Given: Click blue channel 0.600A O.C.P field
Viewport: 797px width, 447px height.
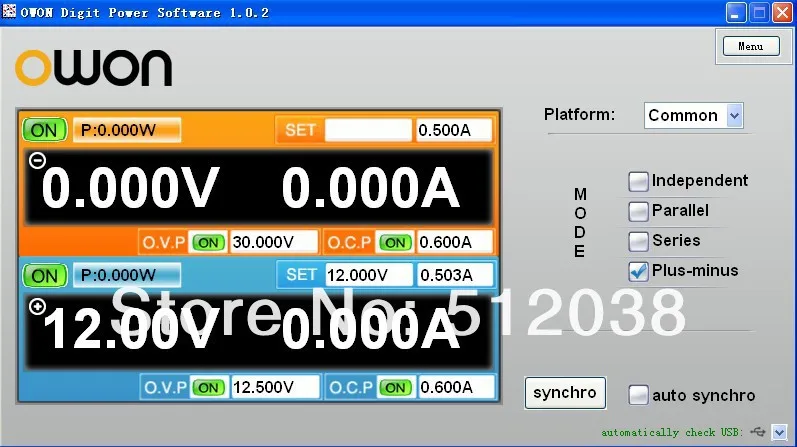Looking at the screenshot, I should 456,388.
